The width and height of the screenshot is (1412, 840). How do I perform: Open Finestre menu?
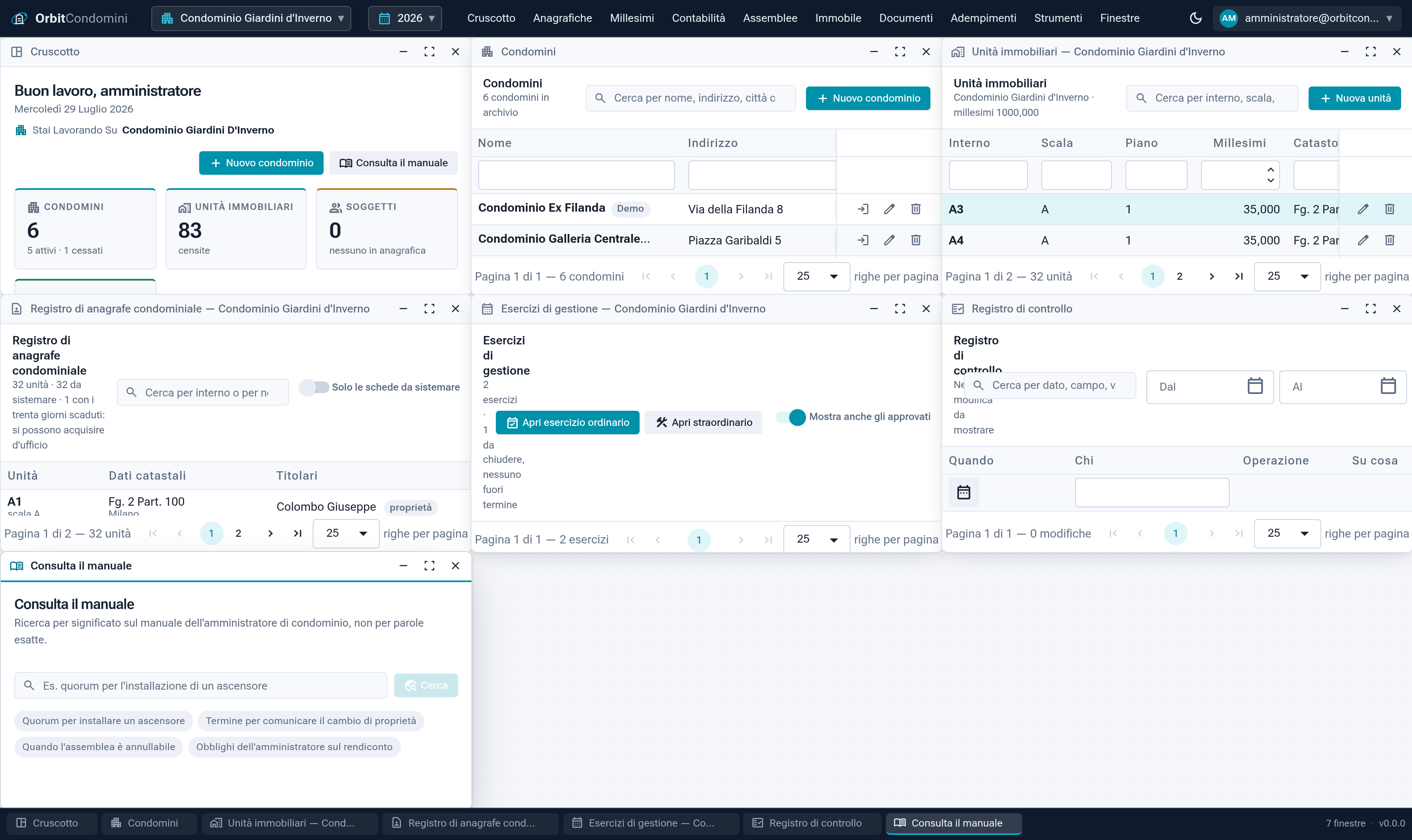click(1120, 18)
